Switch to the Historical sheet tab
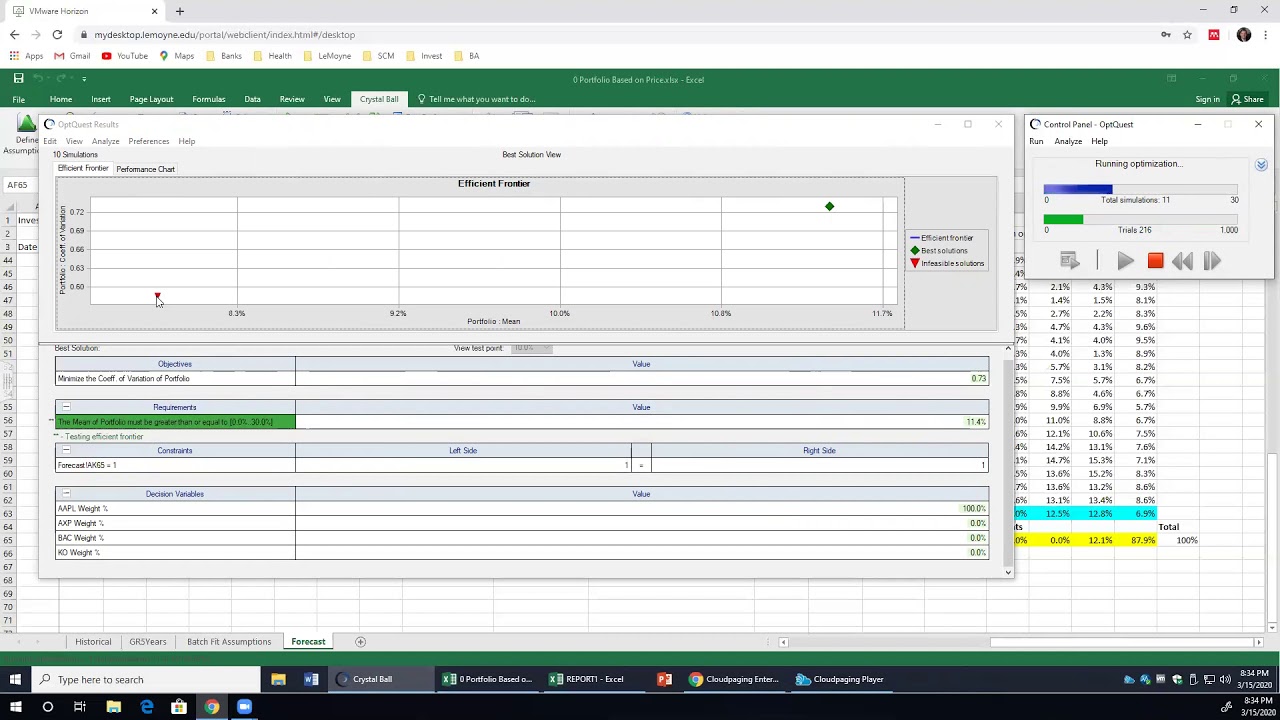Screen dimensions: 1280x720 (x=93, y=642)
